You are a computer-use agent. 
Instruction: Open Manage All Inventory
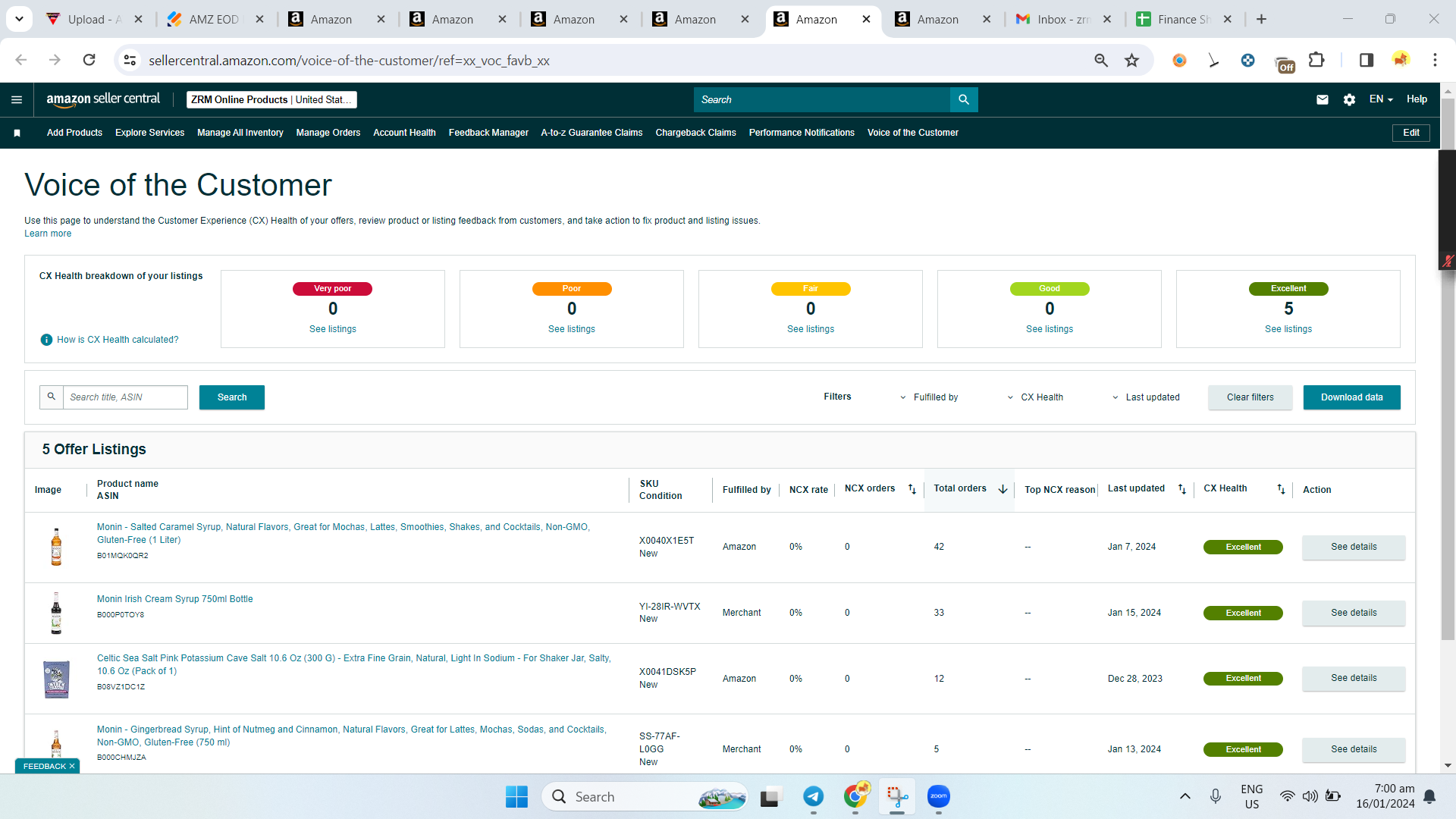pyautogui.click(x=240, y=133)
